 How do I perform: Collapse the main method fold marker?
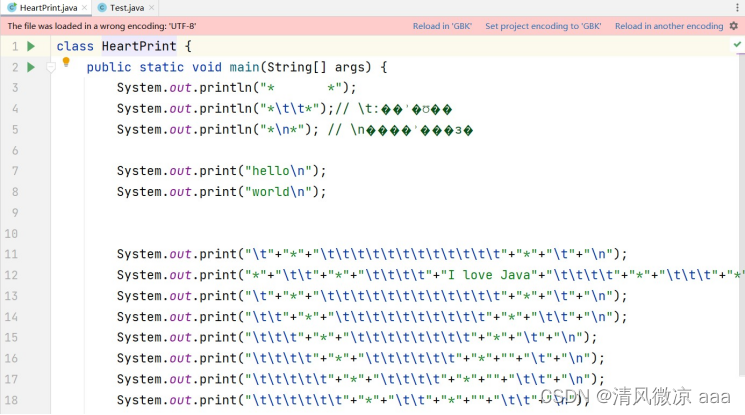[x=51, y=68]
